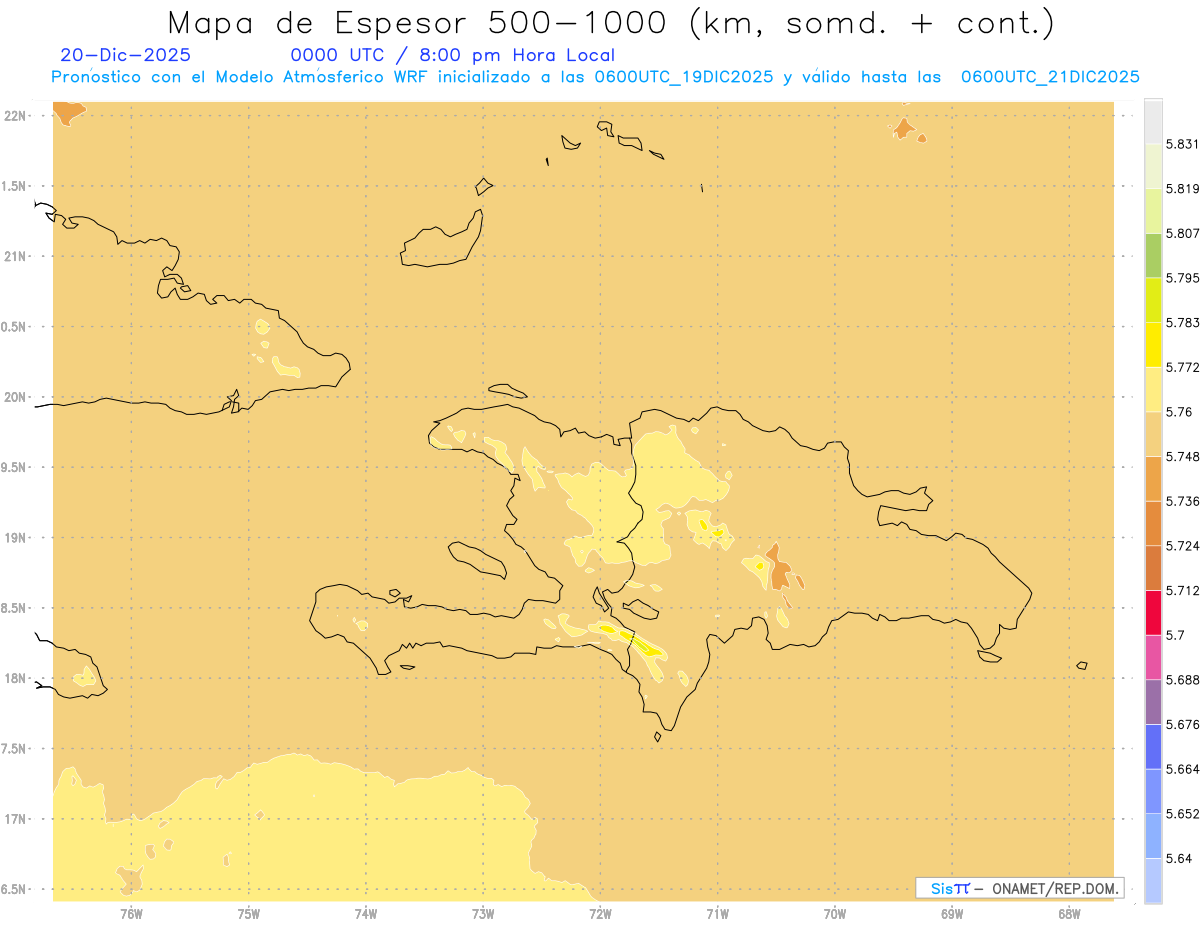Click the pale yellow segment below 5.772
This screenshot has height=927, width=1200.
click(1153, 389)
